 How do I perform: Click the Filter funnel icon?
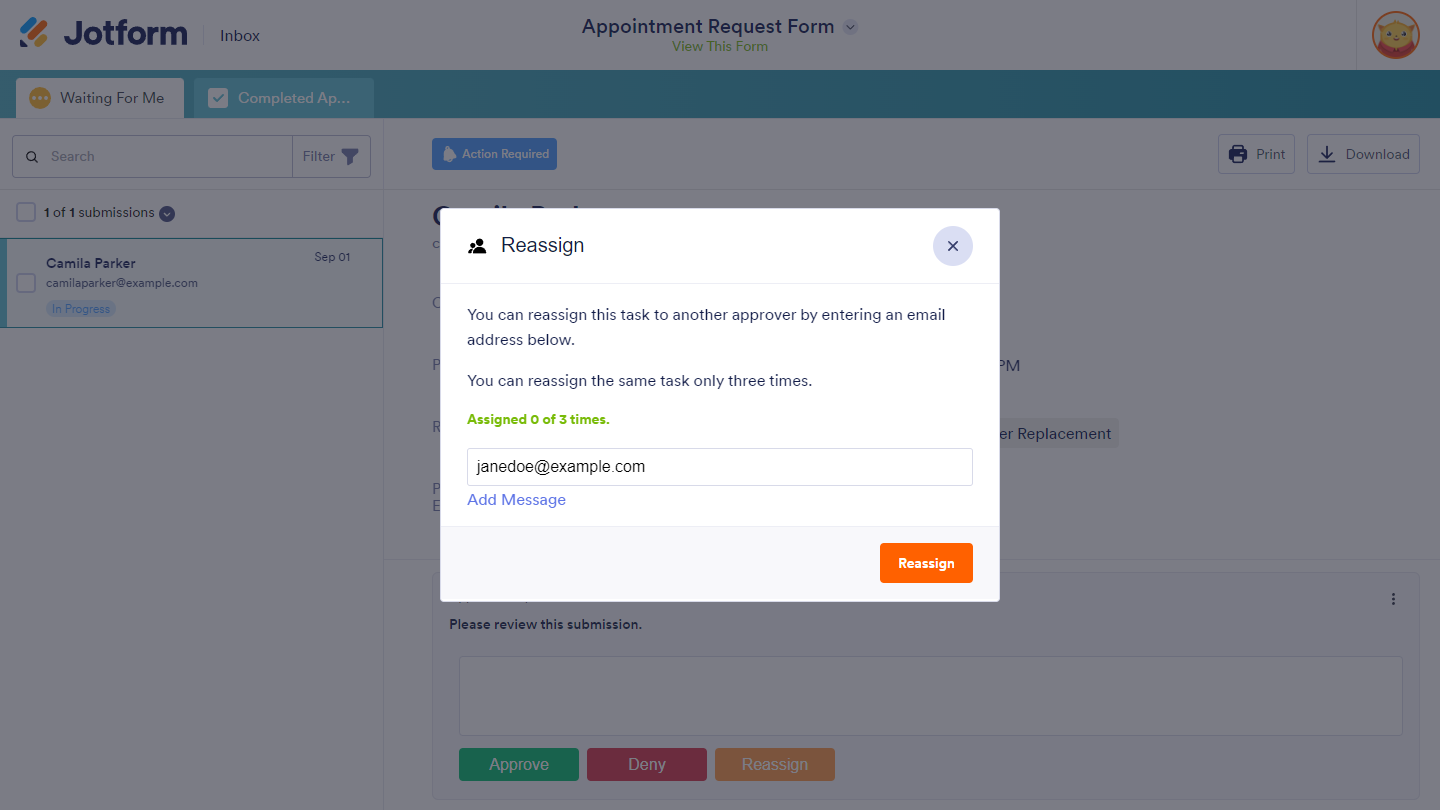(349, 157)
